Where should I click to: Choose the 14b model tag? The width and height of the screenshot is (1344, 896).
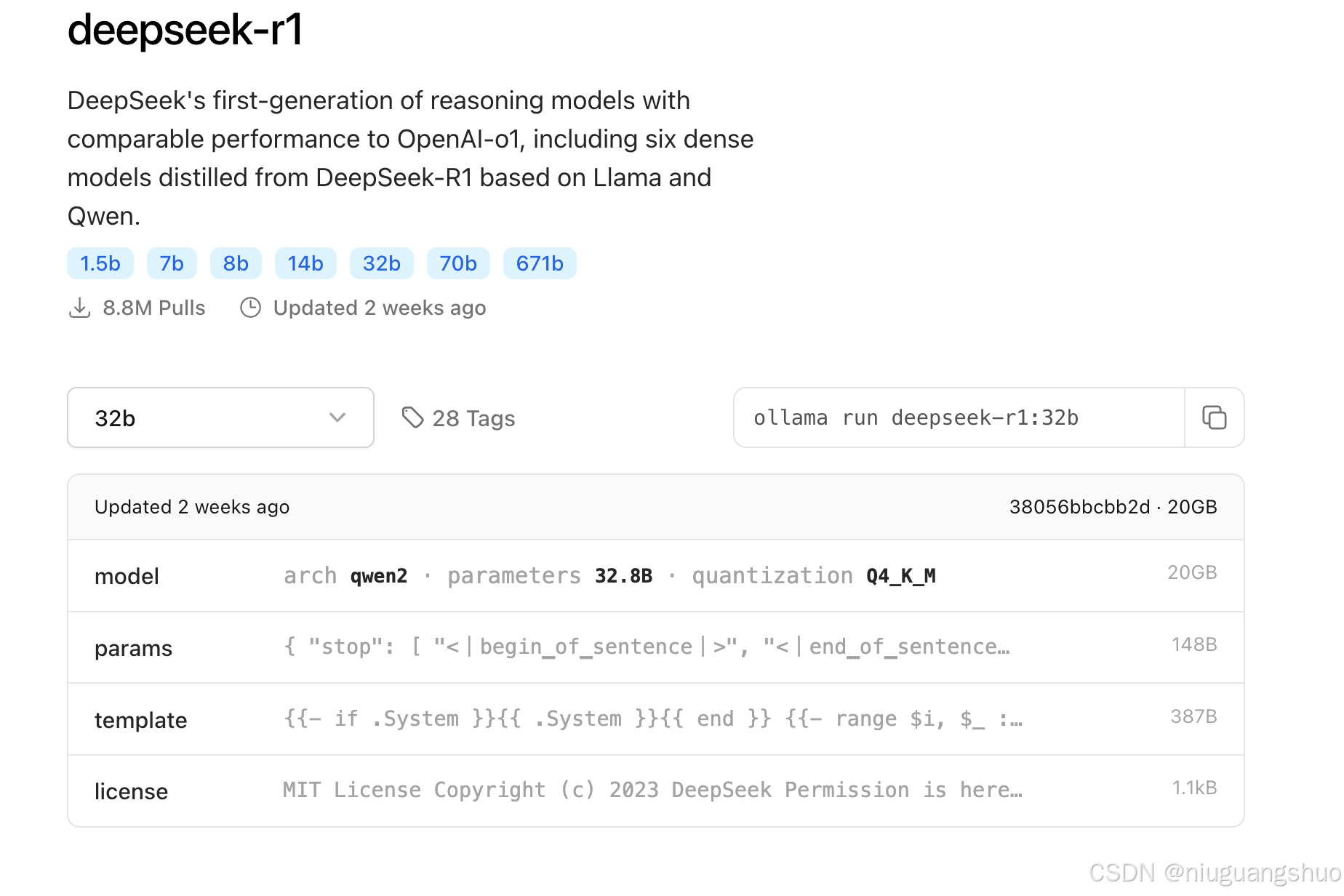click(x=305, y=263)
